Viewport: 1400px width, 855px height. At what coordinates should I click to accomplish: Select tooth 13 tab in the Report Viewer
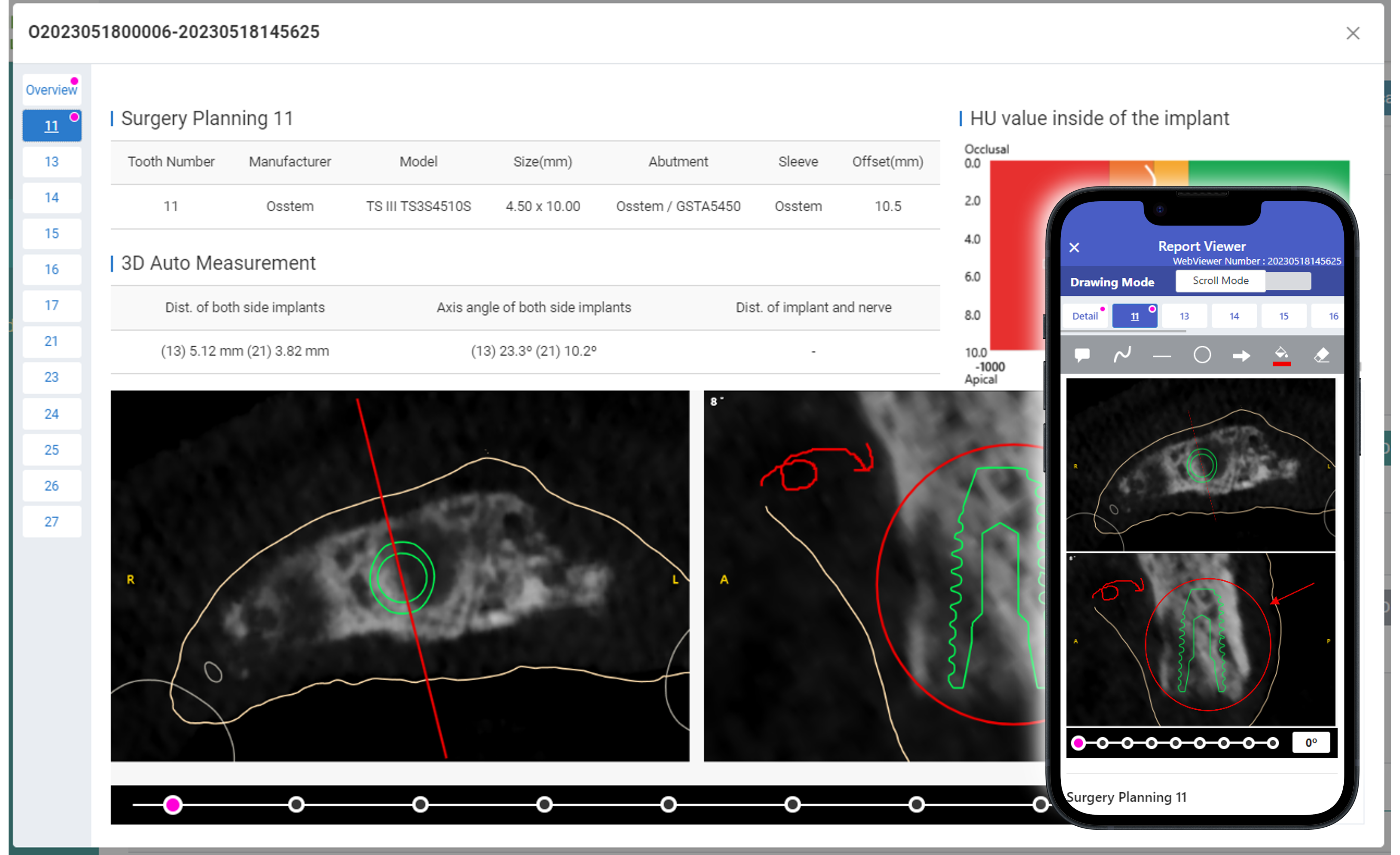[x=1185, y=316]
